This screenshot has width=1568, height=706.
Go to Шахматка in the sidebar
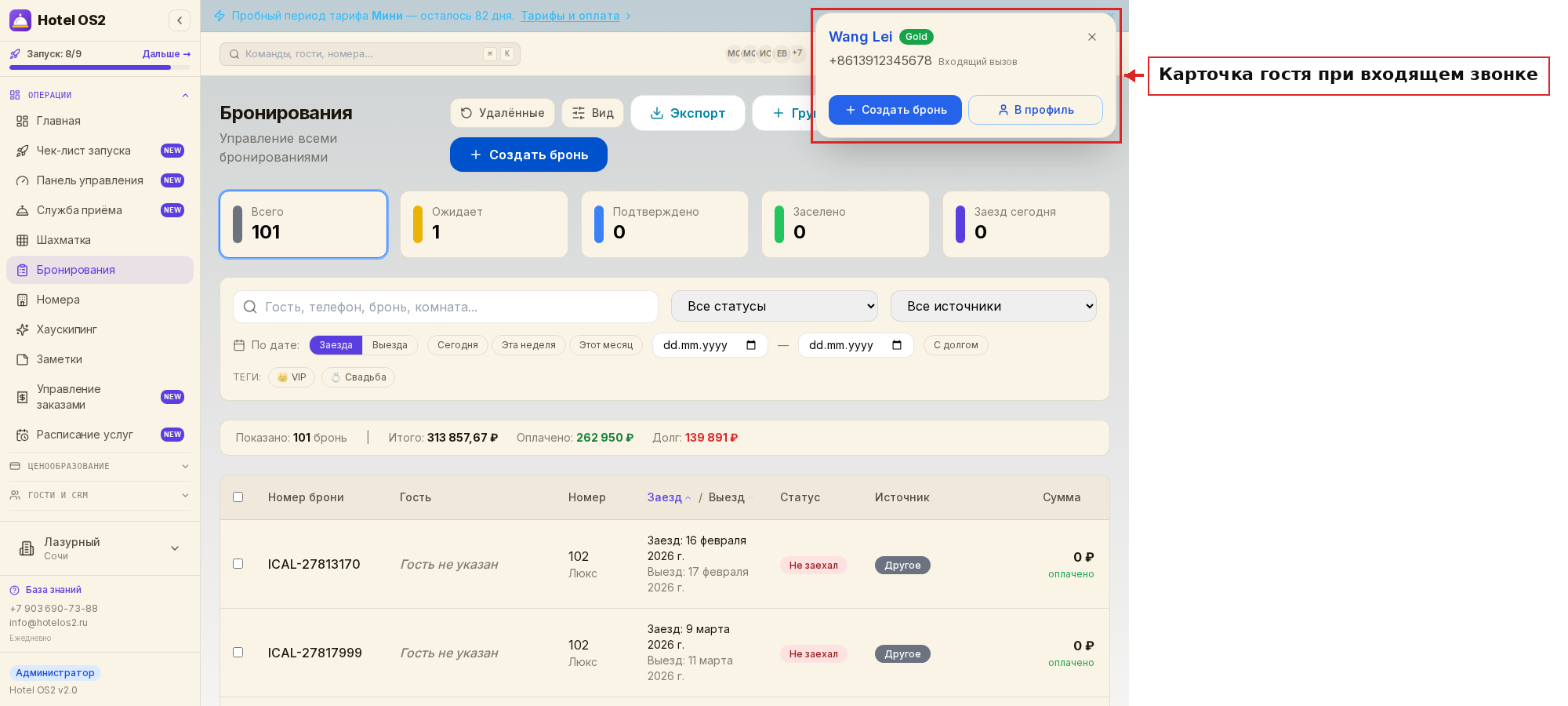(100, 240)
